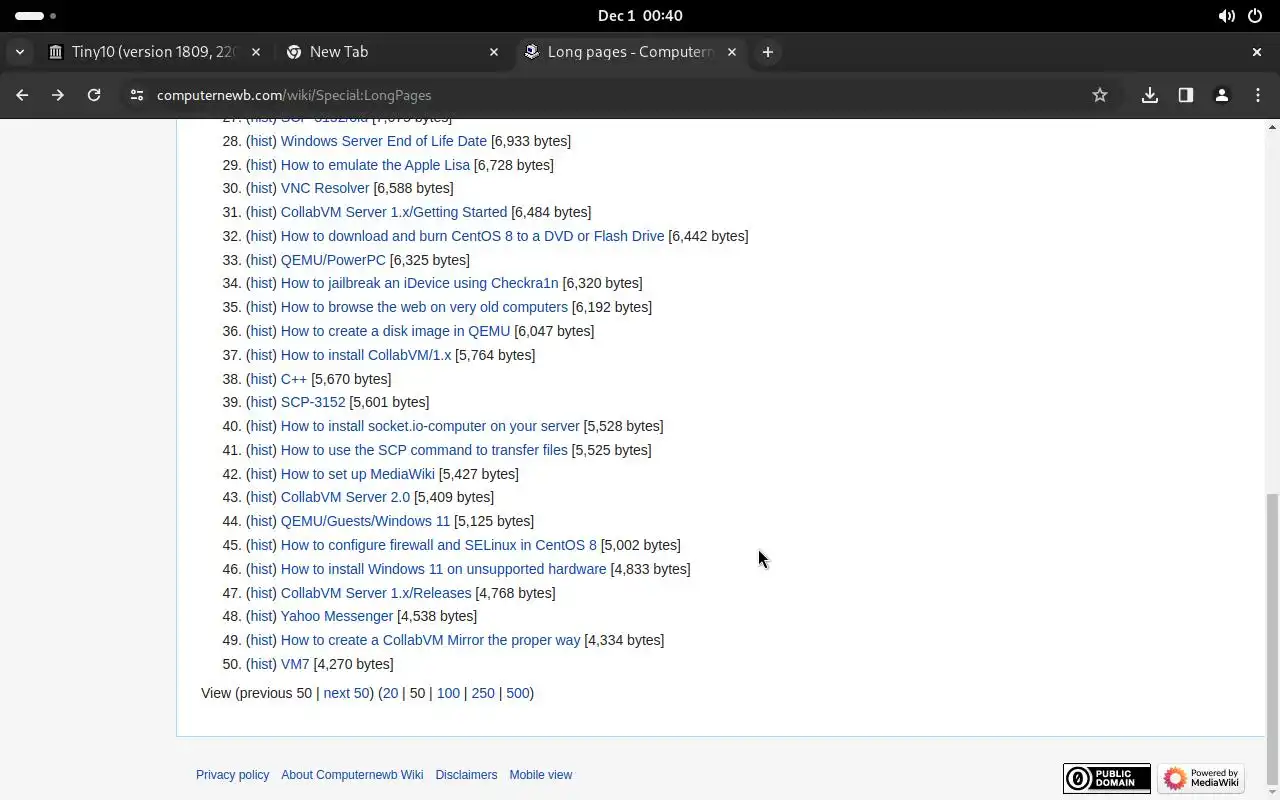Open CollabVM Server 1.x/Releases
This screenshot has height=800, width=1280.
(x=376, y=593)
